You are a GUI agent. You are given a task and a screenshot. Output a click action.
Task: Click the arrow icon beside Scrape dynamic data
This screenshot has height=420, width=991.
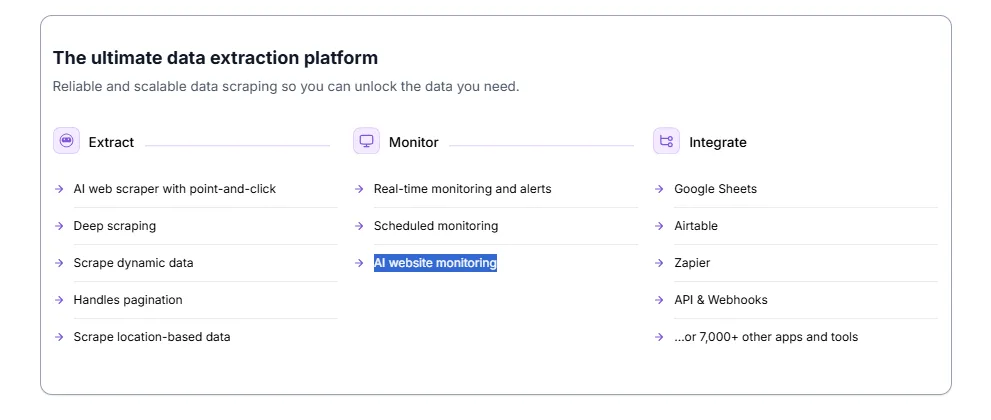(59, 263)
